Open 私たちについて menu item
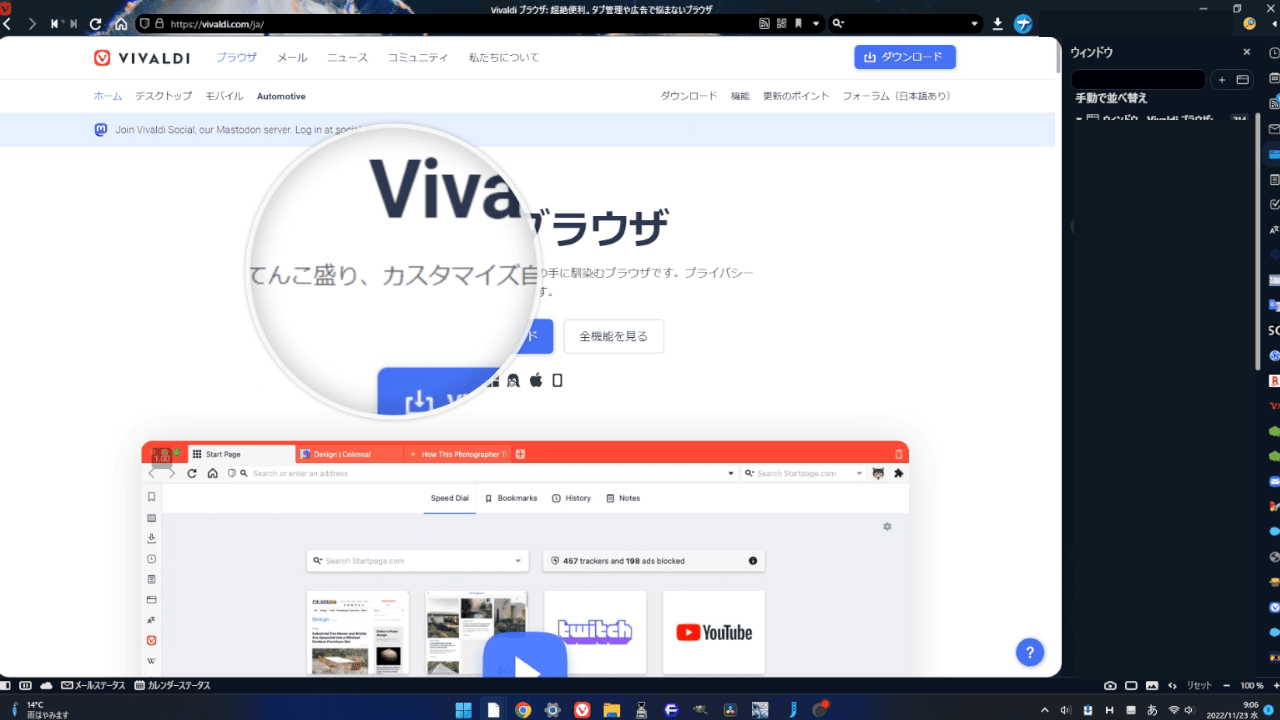1280x720 pixels. click(x=504, y=57)
